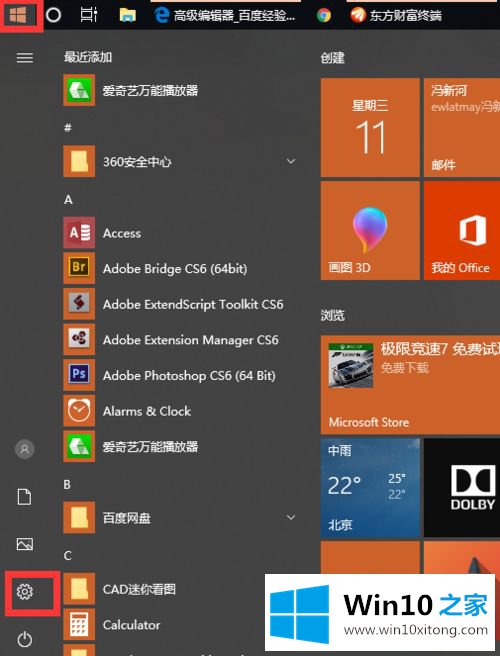Screen dimensions: 500x656
Task: Open the calendar tile 星期三 11
Action: (x=370, y=127)
